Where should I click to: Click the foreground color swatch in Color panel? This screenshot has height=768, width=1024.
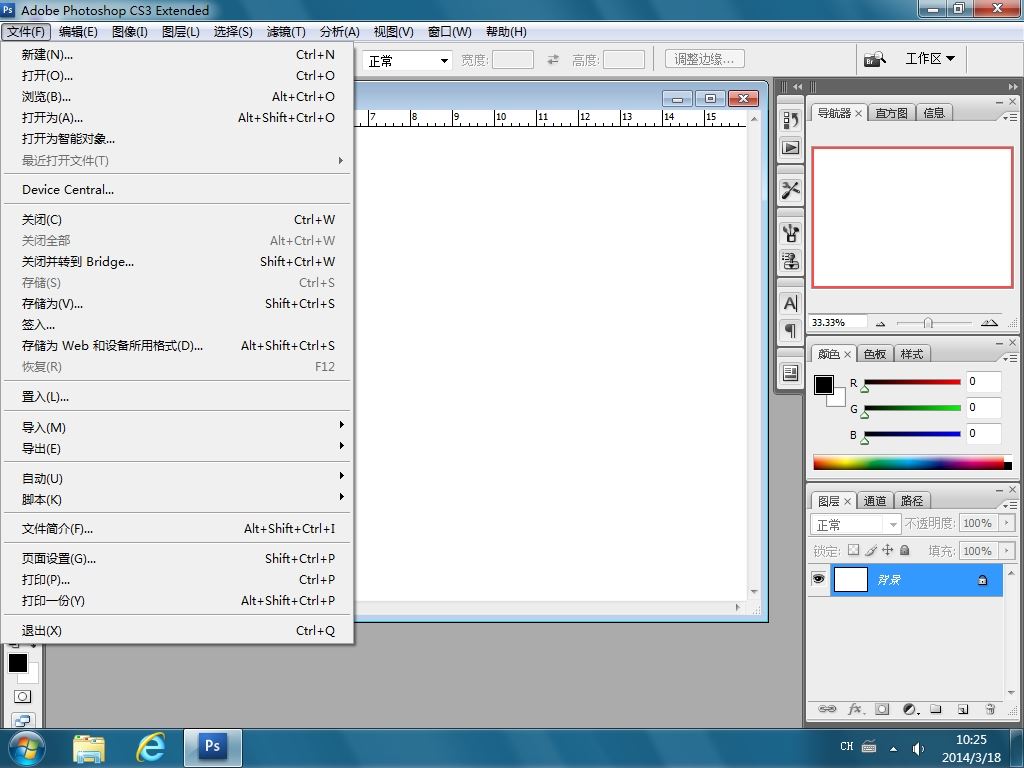[824, 385]
